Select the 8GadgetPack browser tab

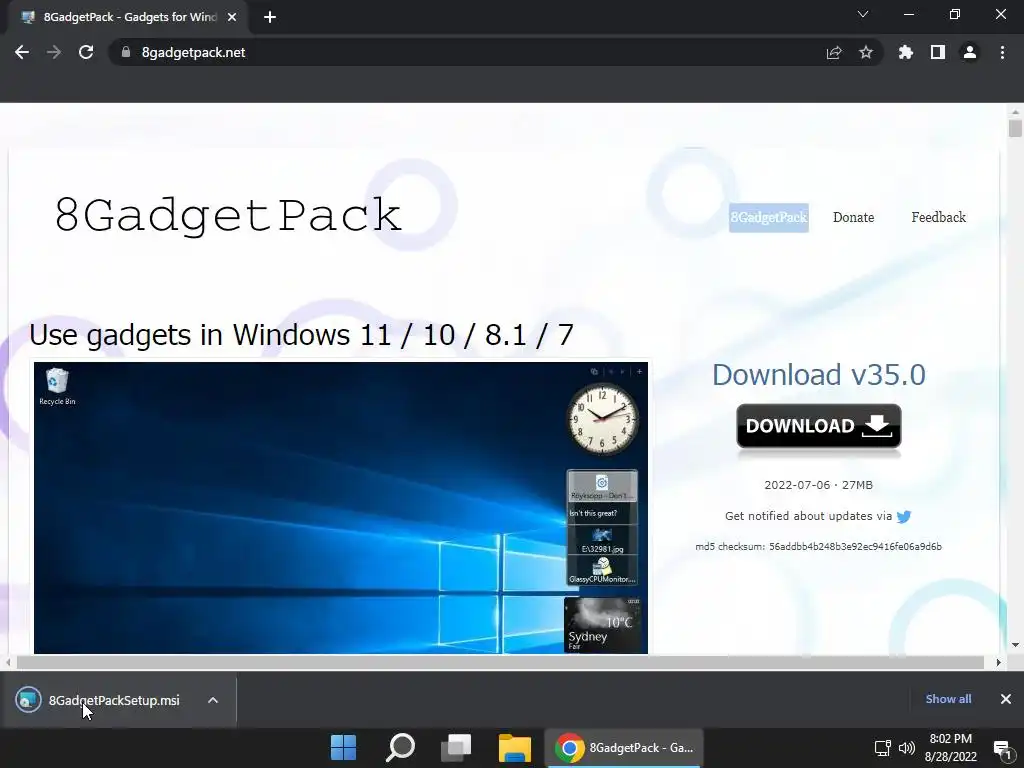[x=127, y=17]
